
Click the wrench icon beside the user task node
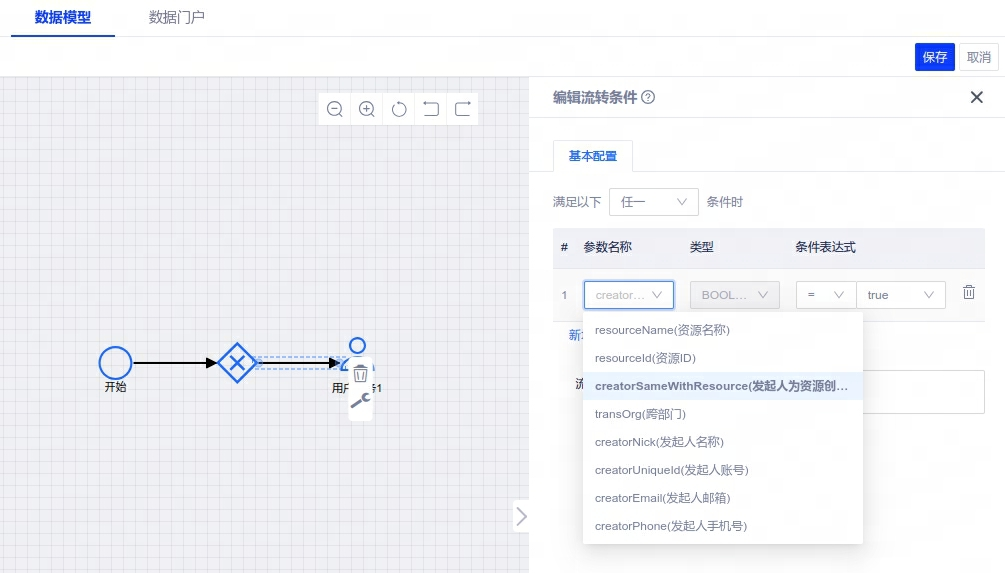click(361, 402)
